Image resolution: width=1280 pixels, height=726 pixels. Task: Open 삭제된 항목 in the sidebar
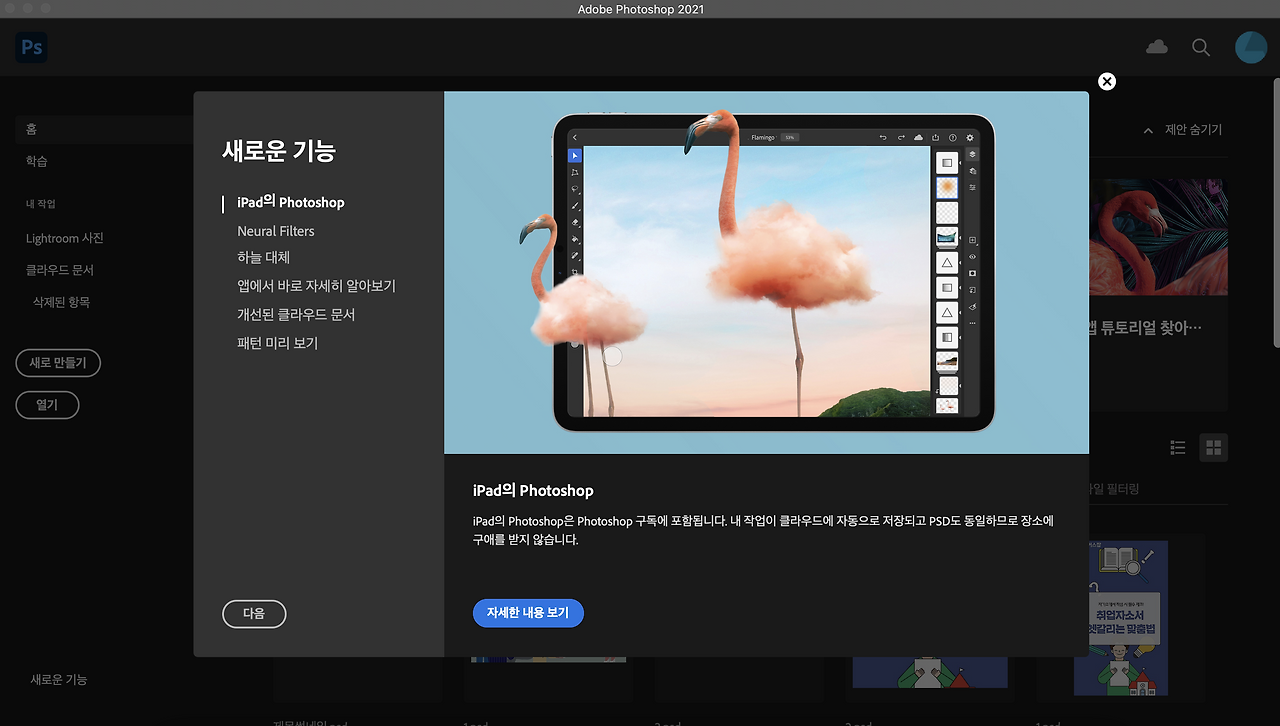click(62, 302)
